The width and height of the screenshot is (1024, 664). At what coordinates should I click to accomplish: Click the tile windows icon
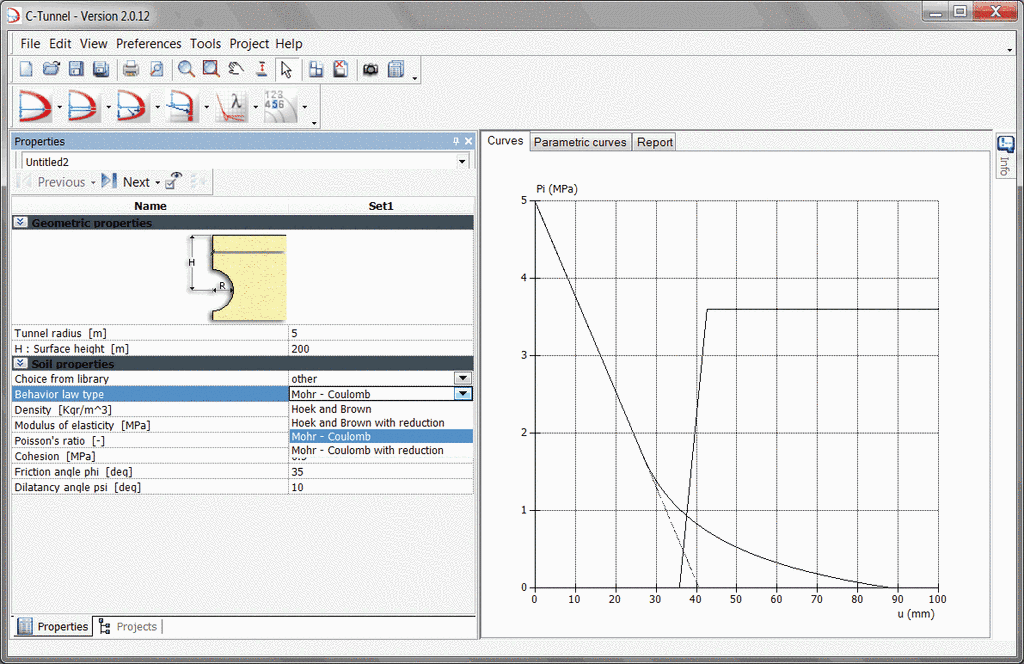(316, 69)
